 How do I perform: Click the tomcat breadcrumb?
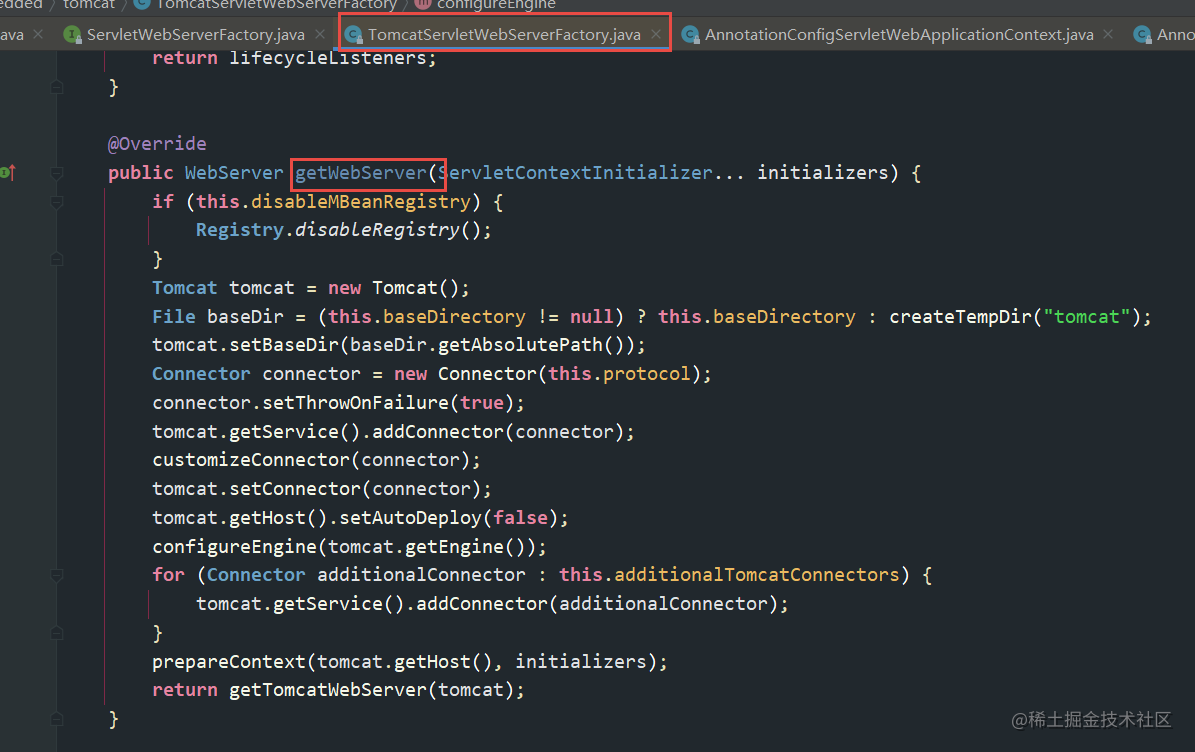(88, 5)
